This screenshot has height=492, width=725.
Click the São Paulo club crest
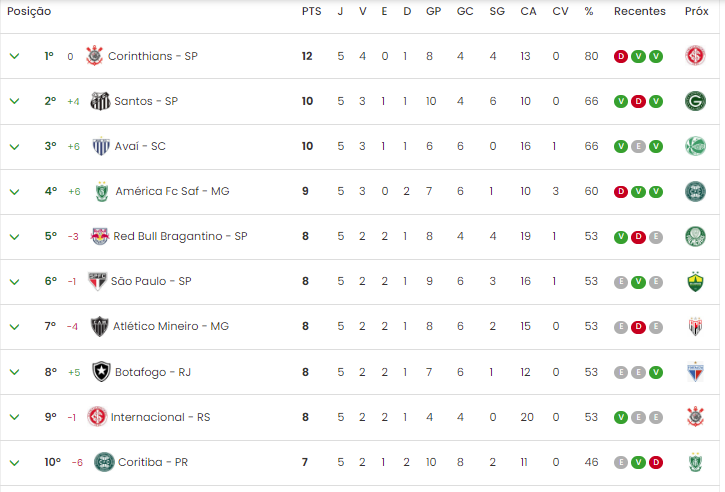click(97, 281)
